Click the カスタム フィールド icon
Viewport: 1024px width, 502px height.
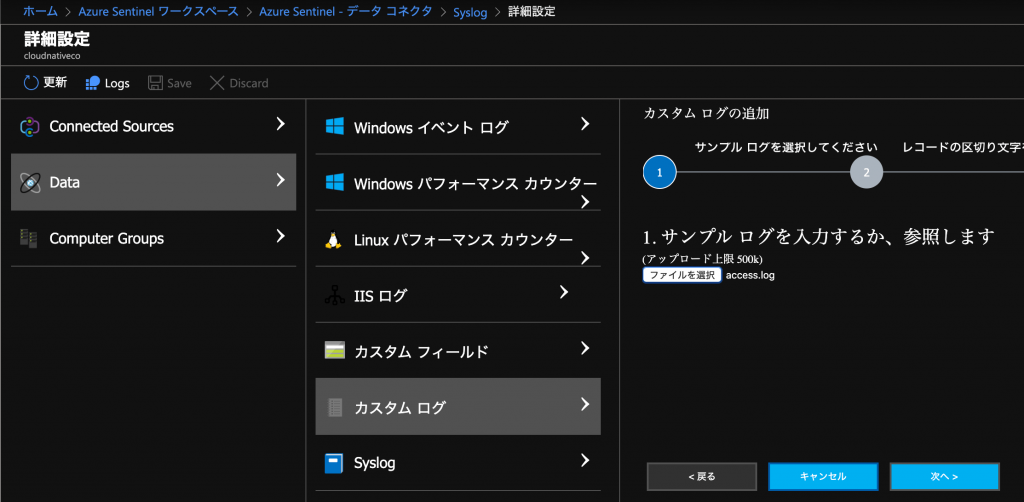334,351
